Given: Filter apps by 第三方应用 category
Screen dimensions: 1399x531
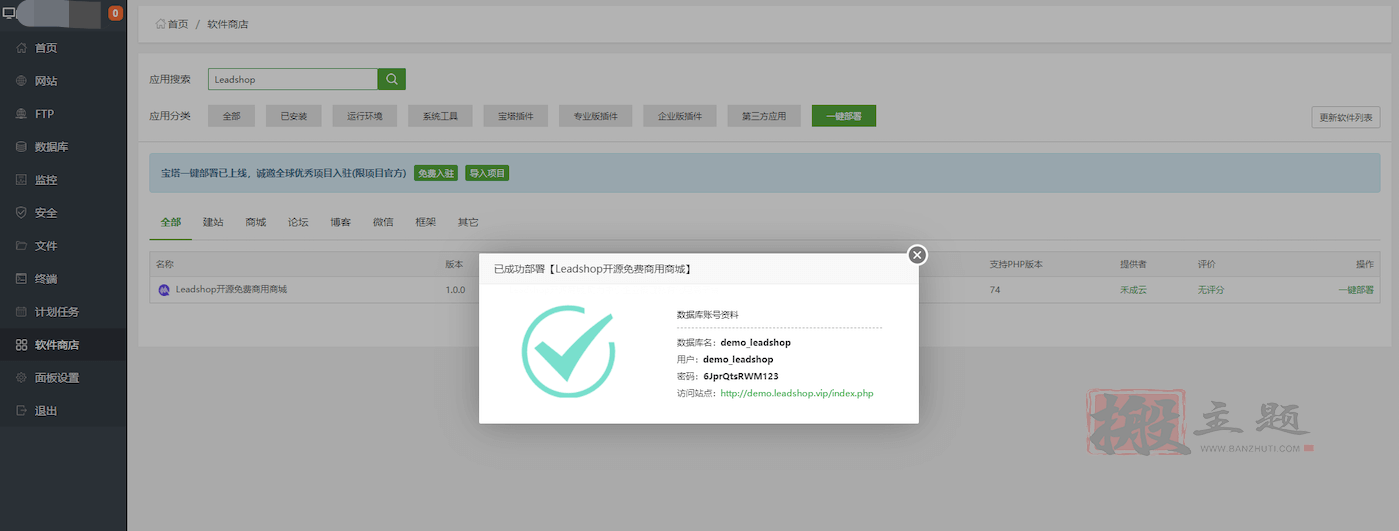Looking at the screenshot, I should point(764,116).
